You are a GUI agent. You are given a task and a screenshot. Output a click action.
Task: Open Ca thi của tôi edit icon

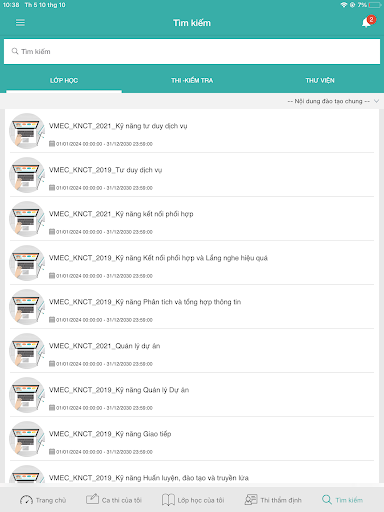[92, 499]
